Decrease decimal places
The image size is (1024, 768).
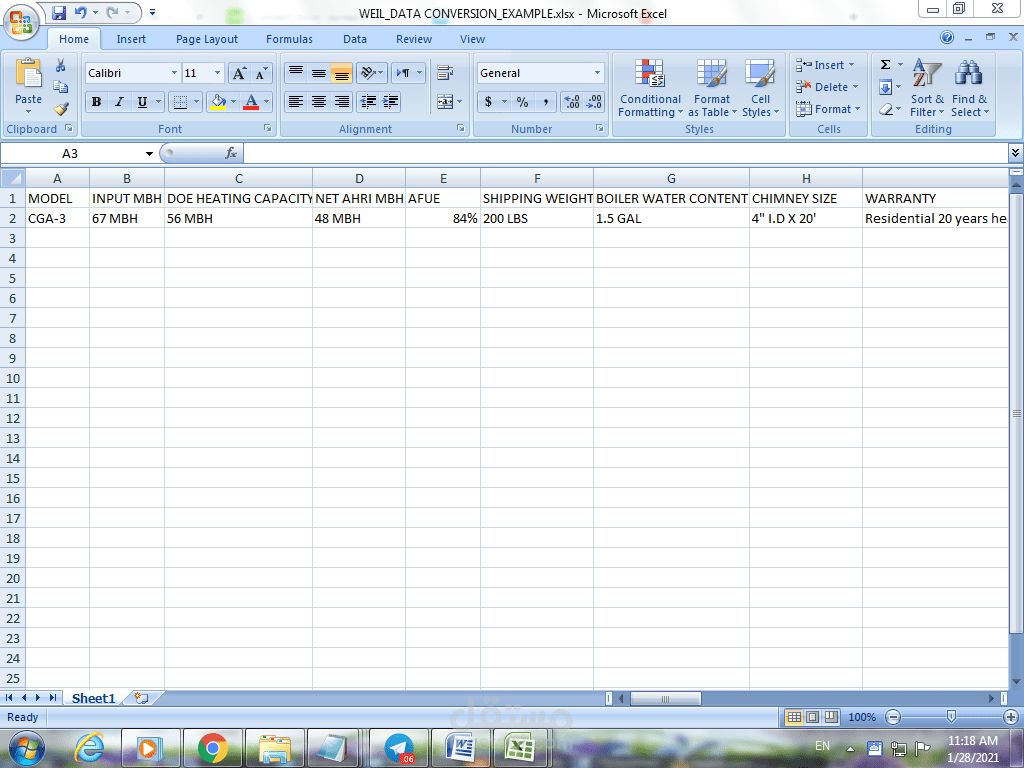(594, 102)
